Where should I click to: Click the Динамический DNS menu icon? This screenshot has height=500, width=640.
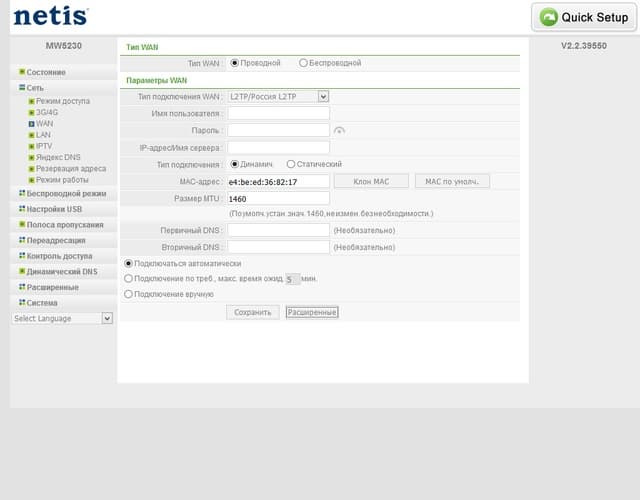22,271
